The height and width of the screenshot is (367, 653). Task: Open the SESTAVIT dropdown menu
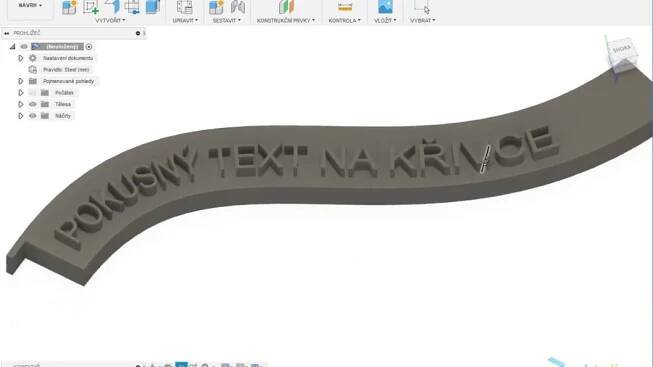pos(227,20)
